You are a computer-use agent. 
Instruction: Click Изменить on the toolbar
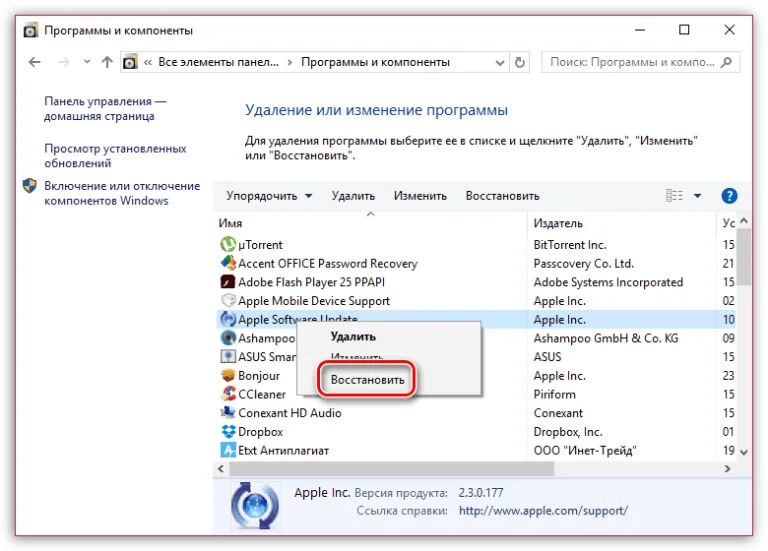[x=420, y=195]
